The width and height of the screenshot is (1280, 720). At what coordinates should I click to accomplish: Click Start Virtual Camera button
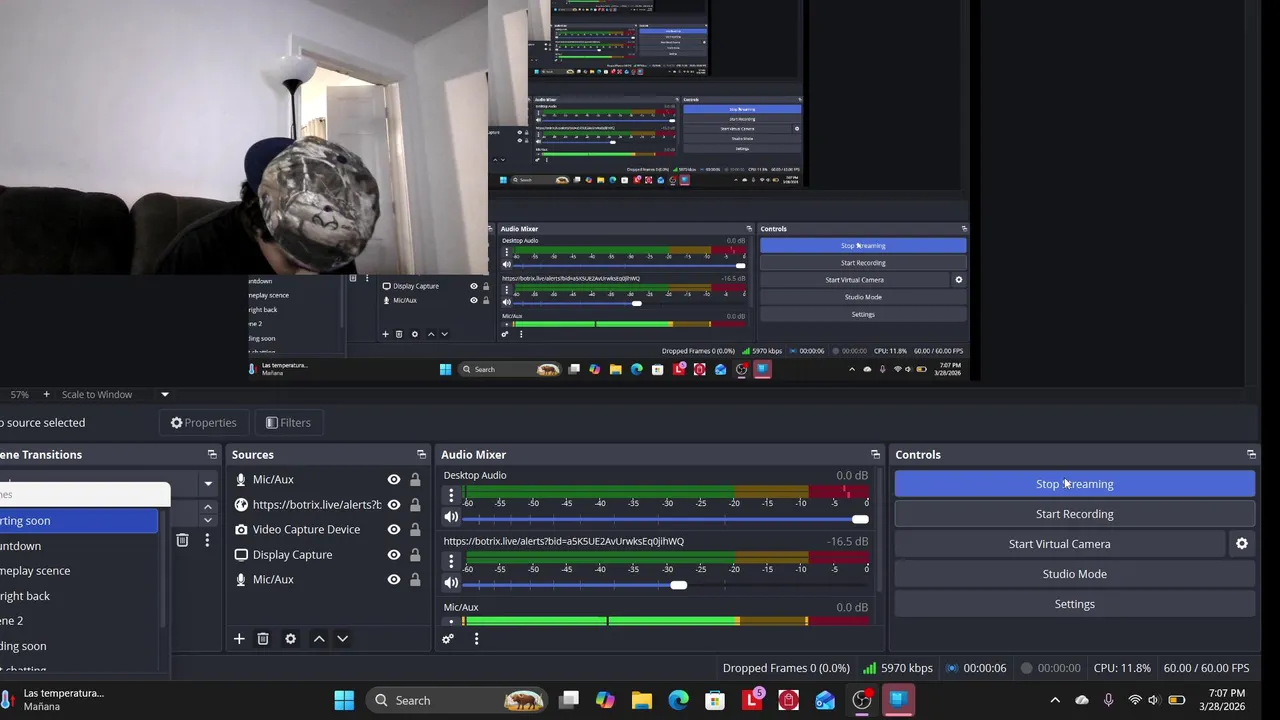point(1060,544)
